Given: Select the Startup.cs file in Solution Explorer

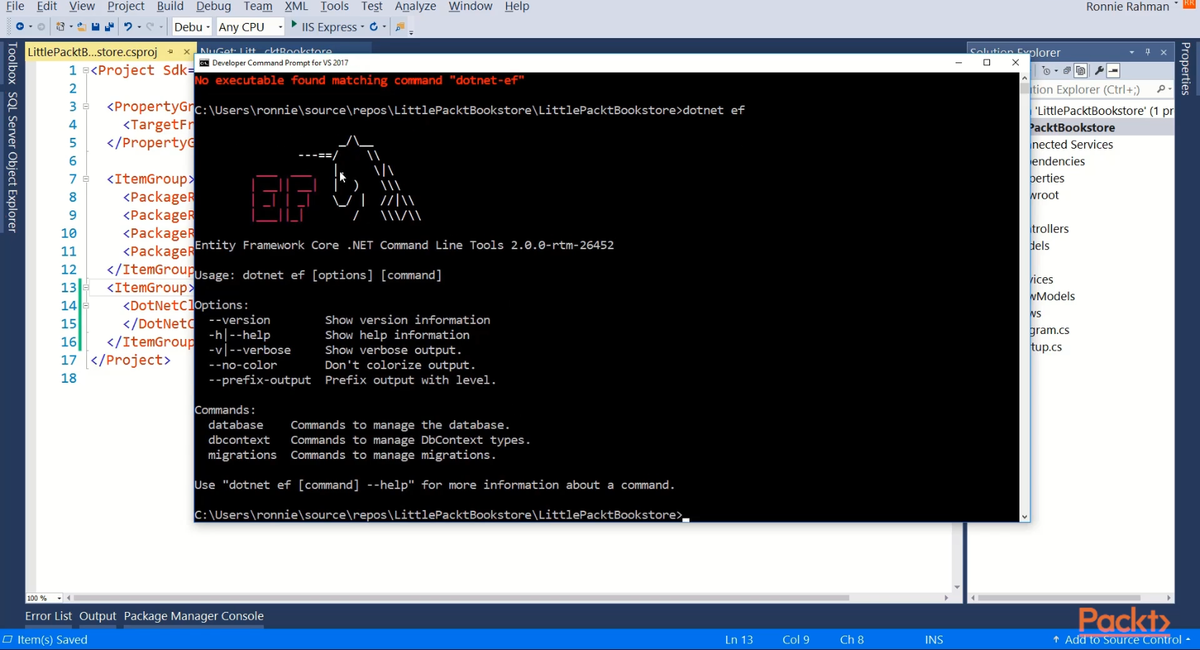Looking at the screenshot, I should pos(1047,346).
